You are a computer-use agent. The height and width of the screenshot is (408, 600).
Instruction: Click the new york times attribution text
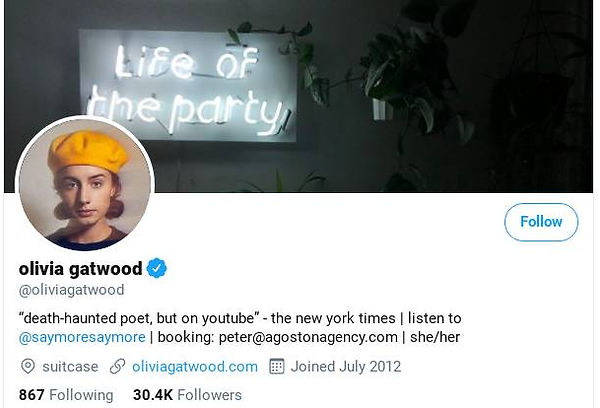(x=333, y=318)
